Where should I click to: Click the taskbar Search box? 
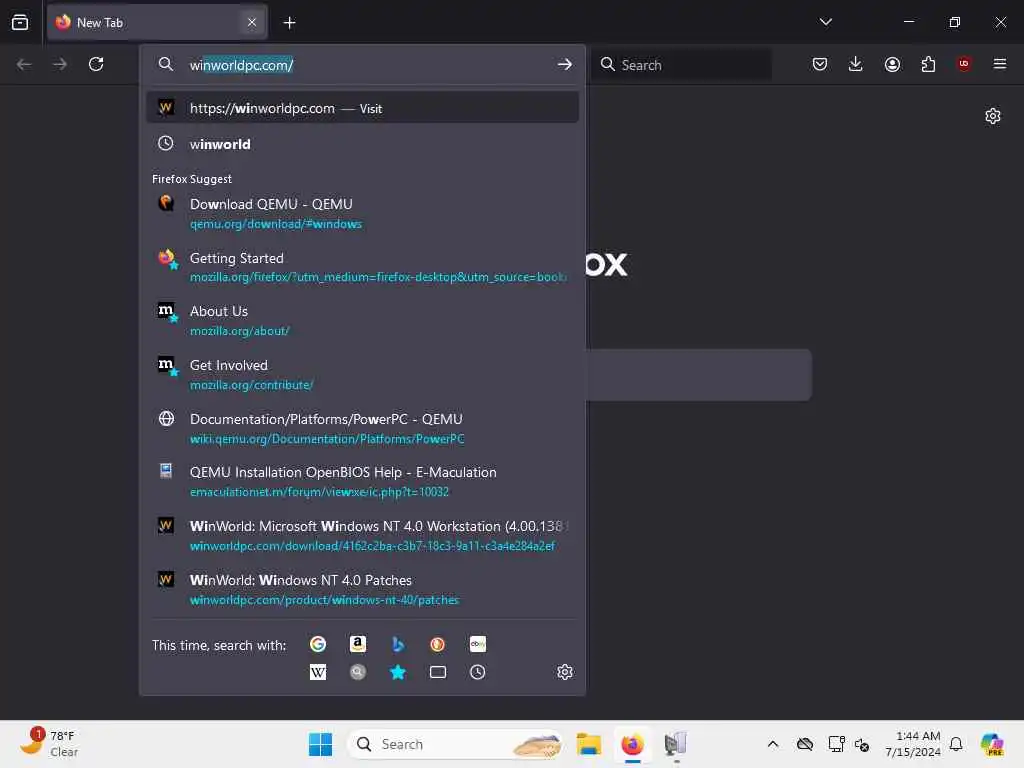(x=455, y=744)
